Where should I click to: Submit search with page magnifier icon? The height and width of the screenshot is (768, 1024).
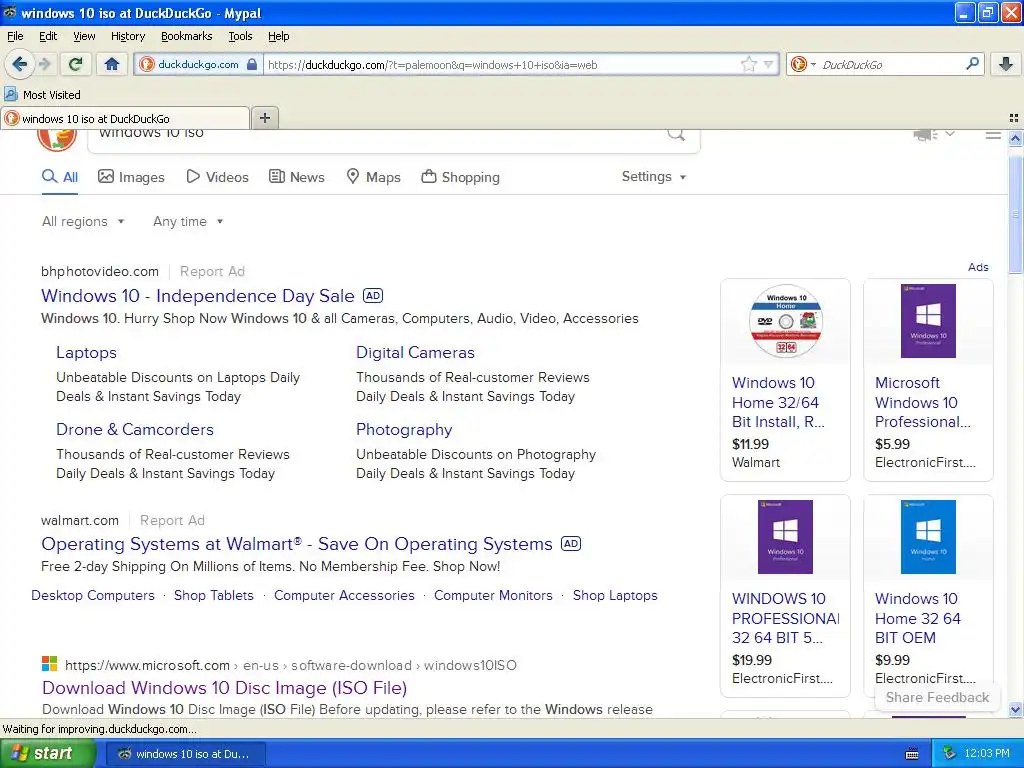coord(677,135)
